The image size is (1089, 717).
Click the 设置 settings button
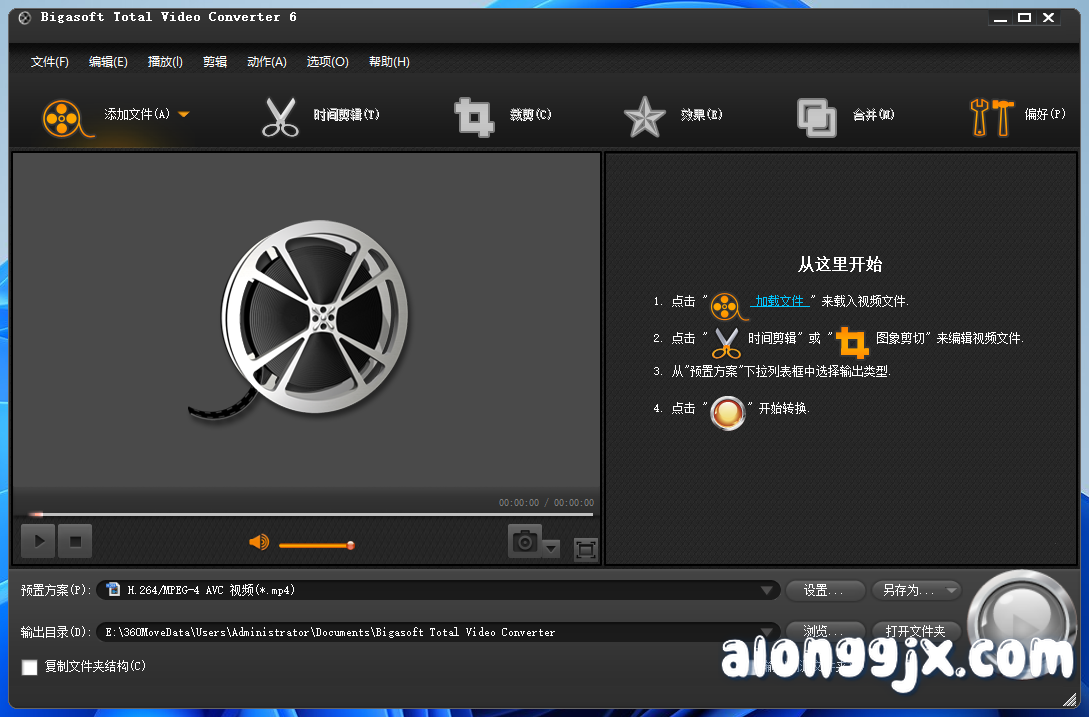(824, 590)
